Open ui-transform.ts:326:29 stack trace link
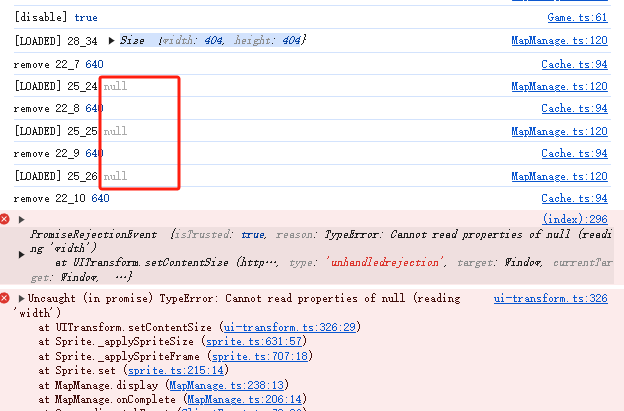This screenshot has width=624, height=411. click(x=289, y=327)
